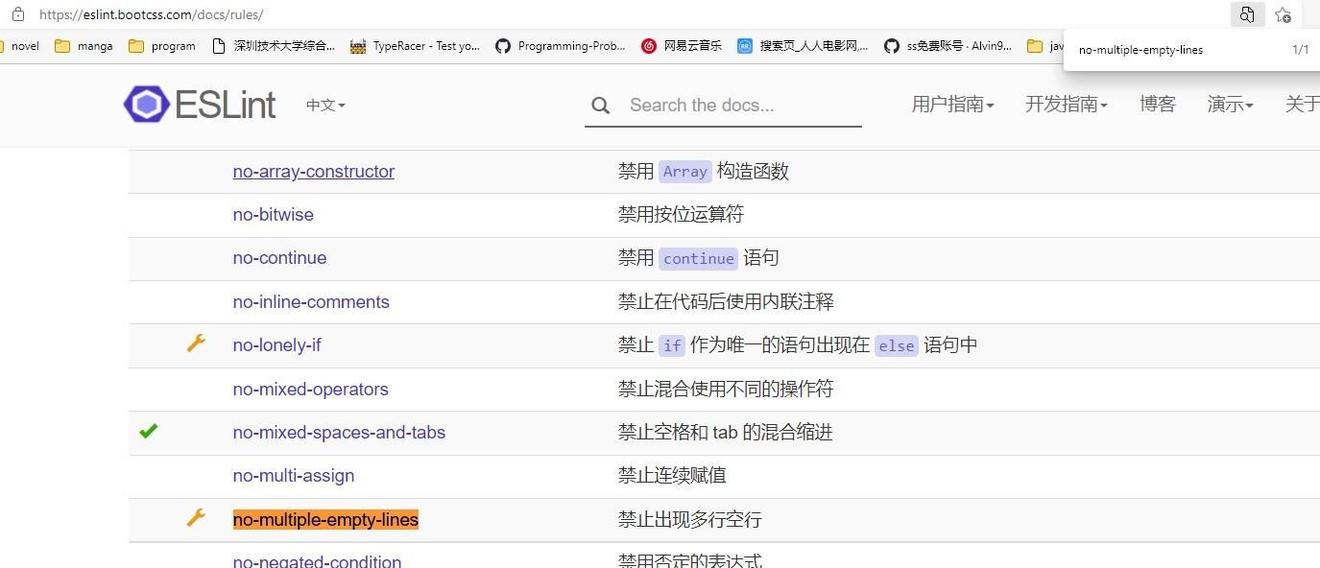Expand the 演示 dropdown
Screen dimensions: 1320x568
click(1230, 104)
